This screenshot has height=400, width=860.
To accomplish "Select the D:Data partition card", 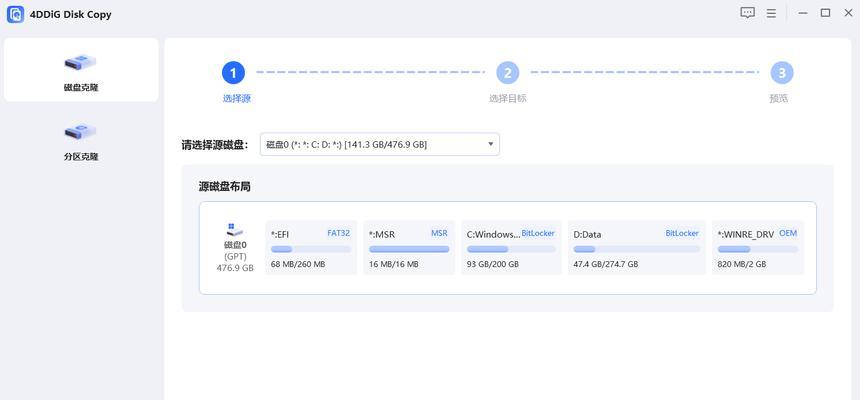I will coord(637,247).
